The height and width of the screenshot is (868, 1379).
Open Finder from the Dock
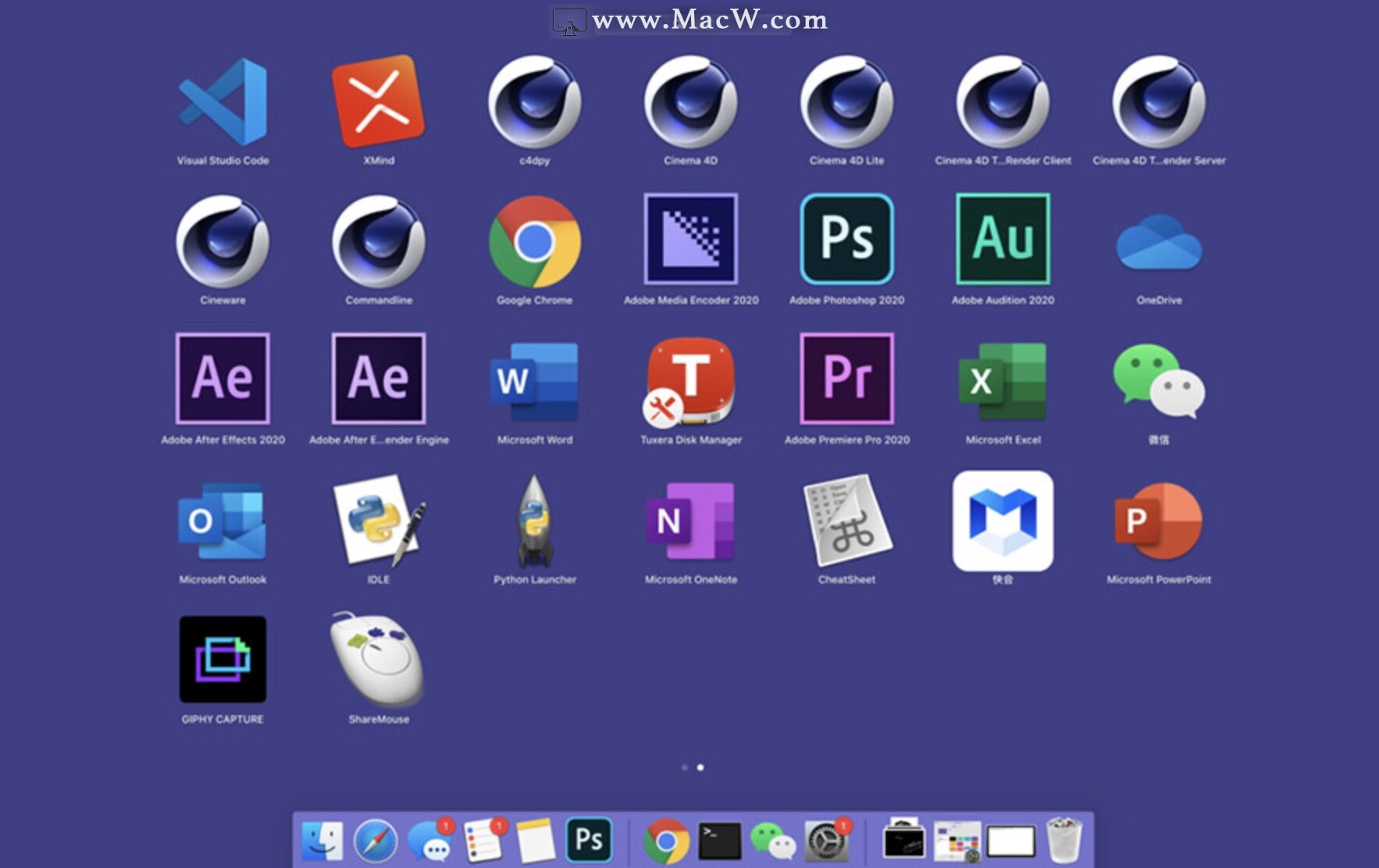(x=322, y=841)
